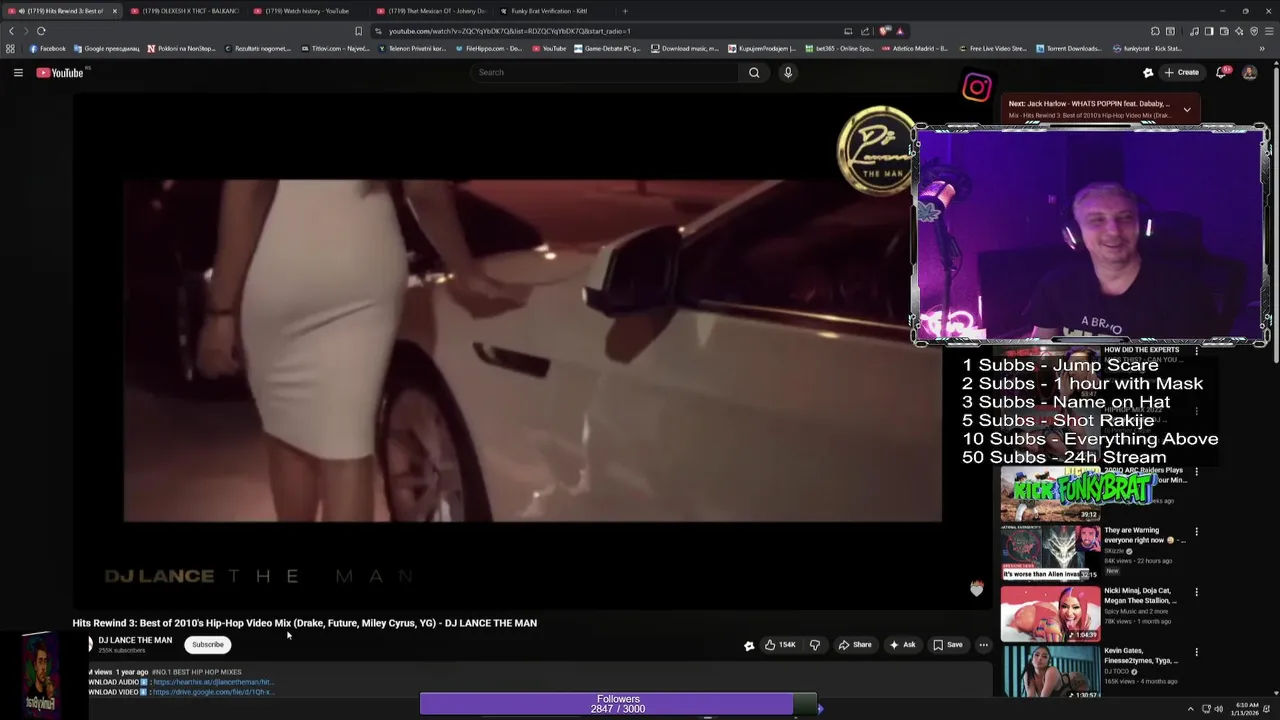This screenshot has width=1280, height=720.
Task: Open Brave Rewards triangle icon
Action: [x=900, y=31]
